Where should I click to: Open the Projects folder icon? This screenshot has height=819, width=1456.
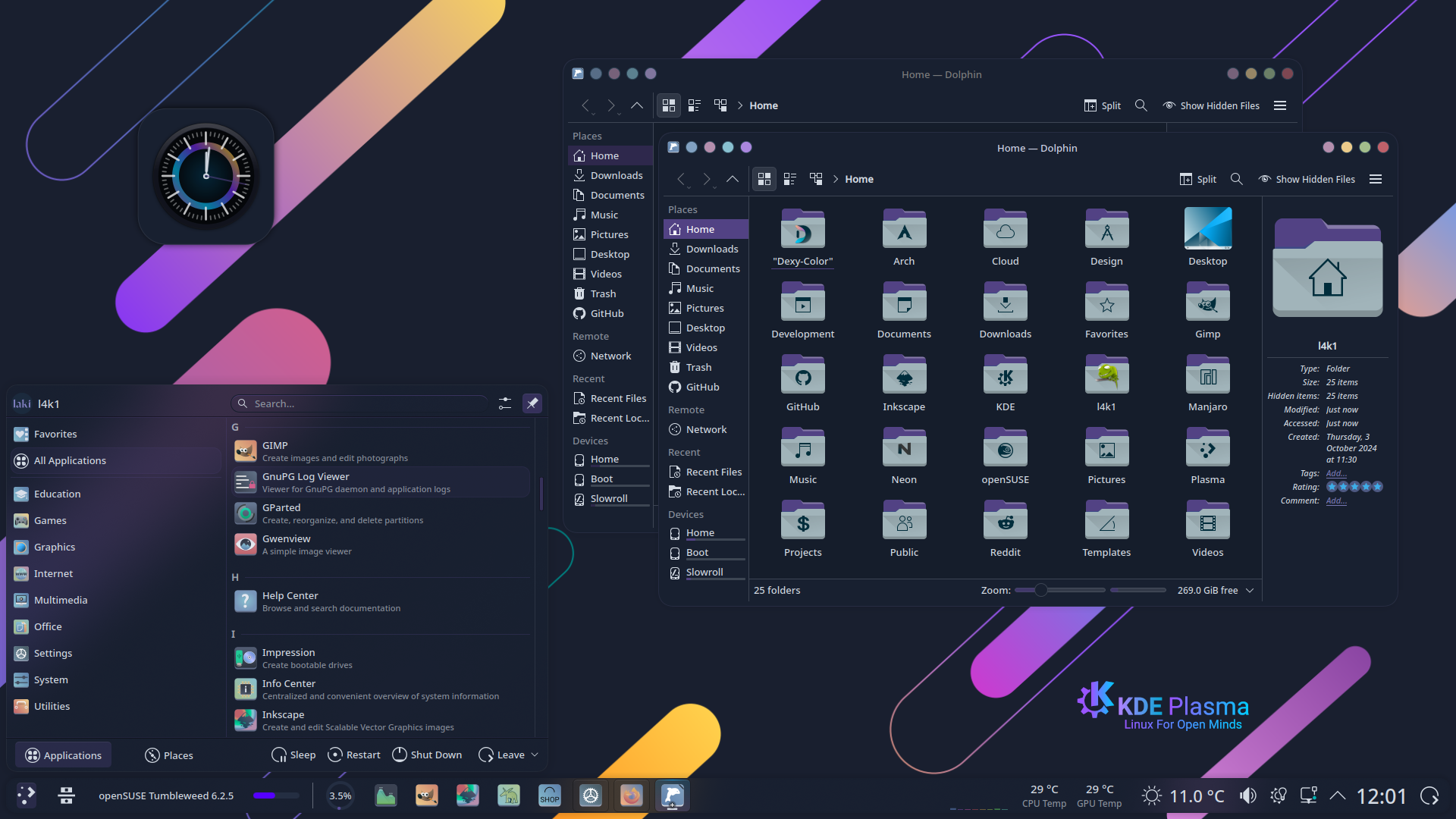tap(802, 519)
